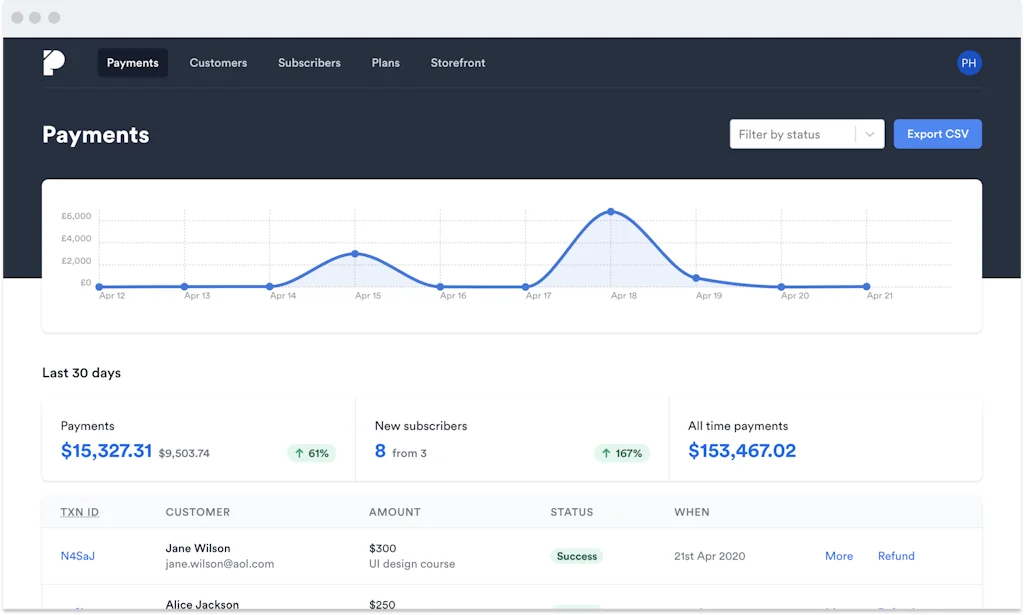This screenshot has height=615, width=1024.
Task: Select the Apr 18 peak data point
Action: click(611, 211)
